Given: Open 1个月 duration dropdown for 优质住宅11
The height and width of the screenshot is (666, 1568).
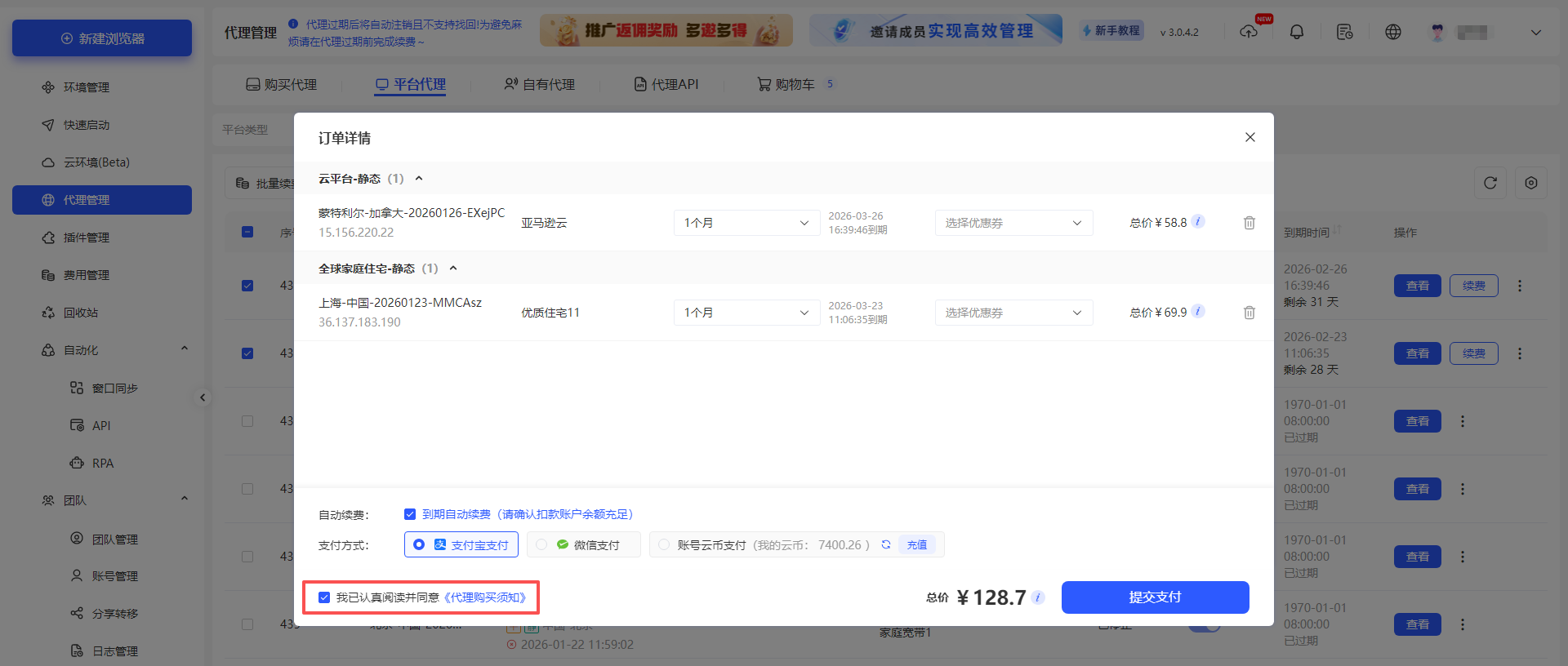Looking at the screenshot, I should pyautogui.click(x=746, y=313).
